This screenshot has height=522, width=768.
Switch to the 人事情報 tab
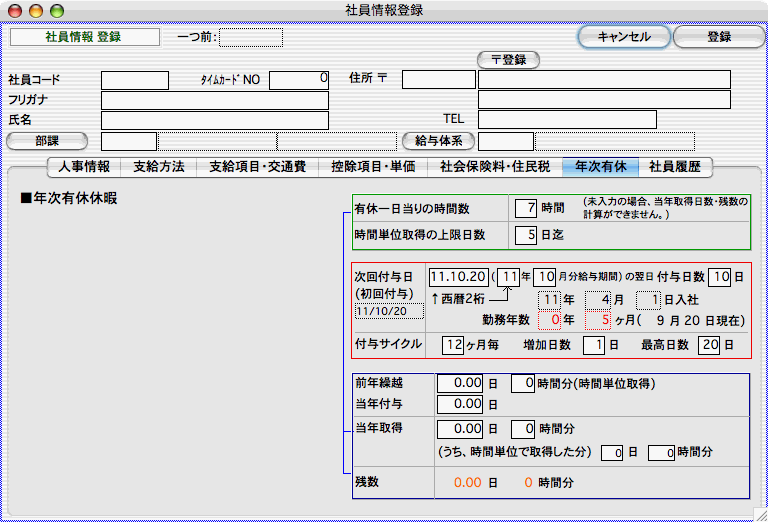[84, 167]
